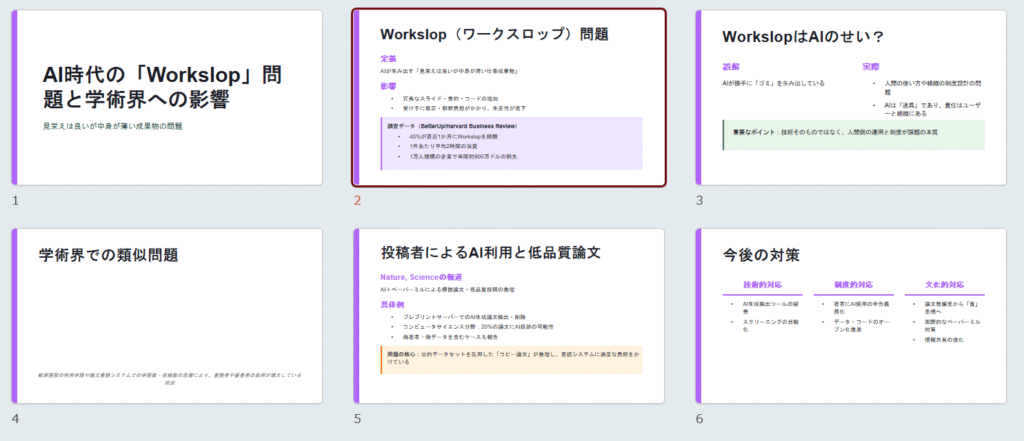Click the 実際 heading on slide 3
The image size is (1024, 441).
click(871, 67)
